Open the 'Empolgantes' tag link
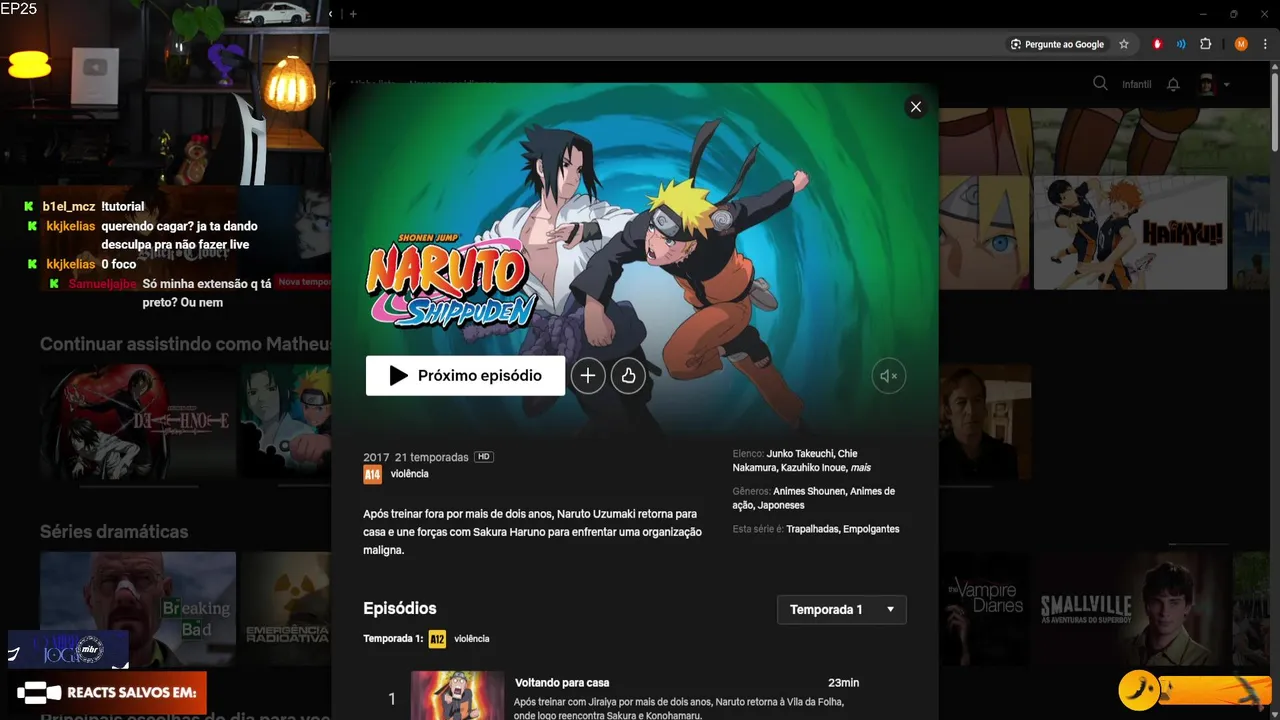The image size is (1280, 720). 871,529
